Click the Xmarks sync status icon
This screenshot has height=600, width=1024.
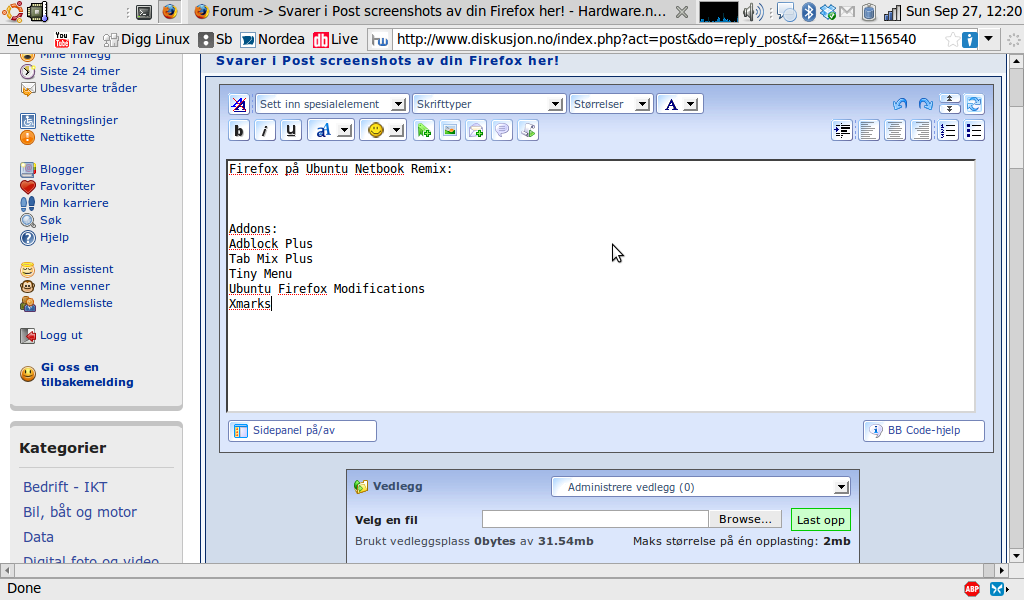click(998, 589)
